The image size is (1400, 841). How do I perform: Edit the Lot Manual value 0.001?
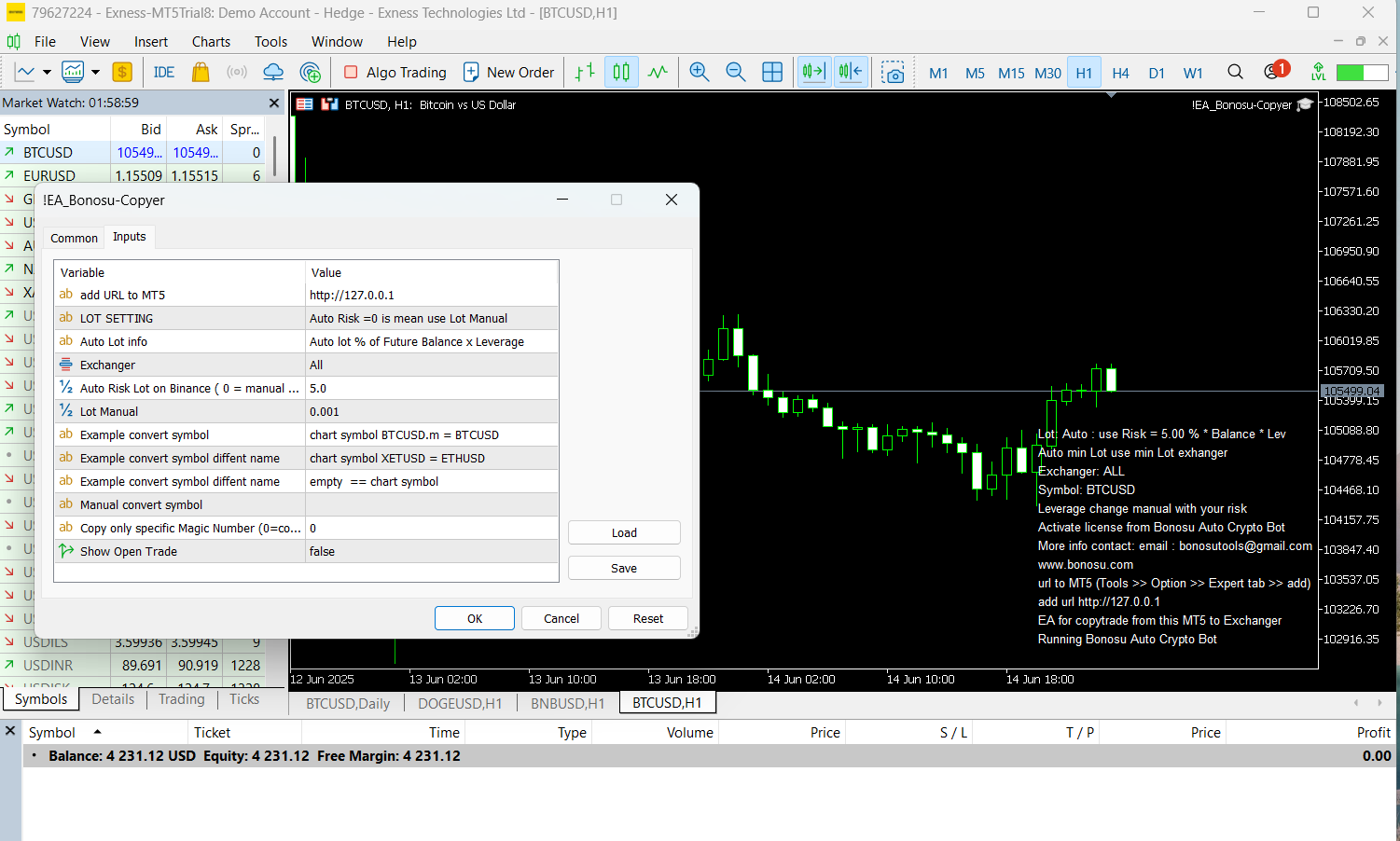432,411
